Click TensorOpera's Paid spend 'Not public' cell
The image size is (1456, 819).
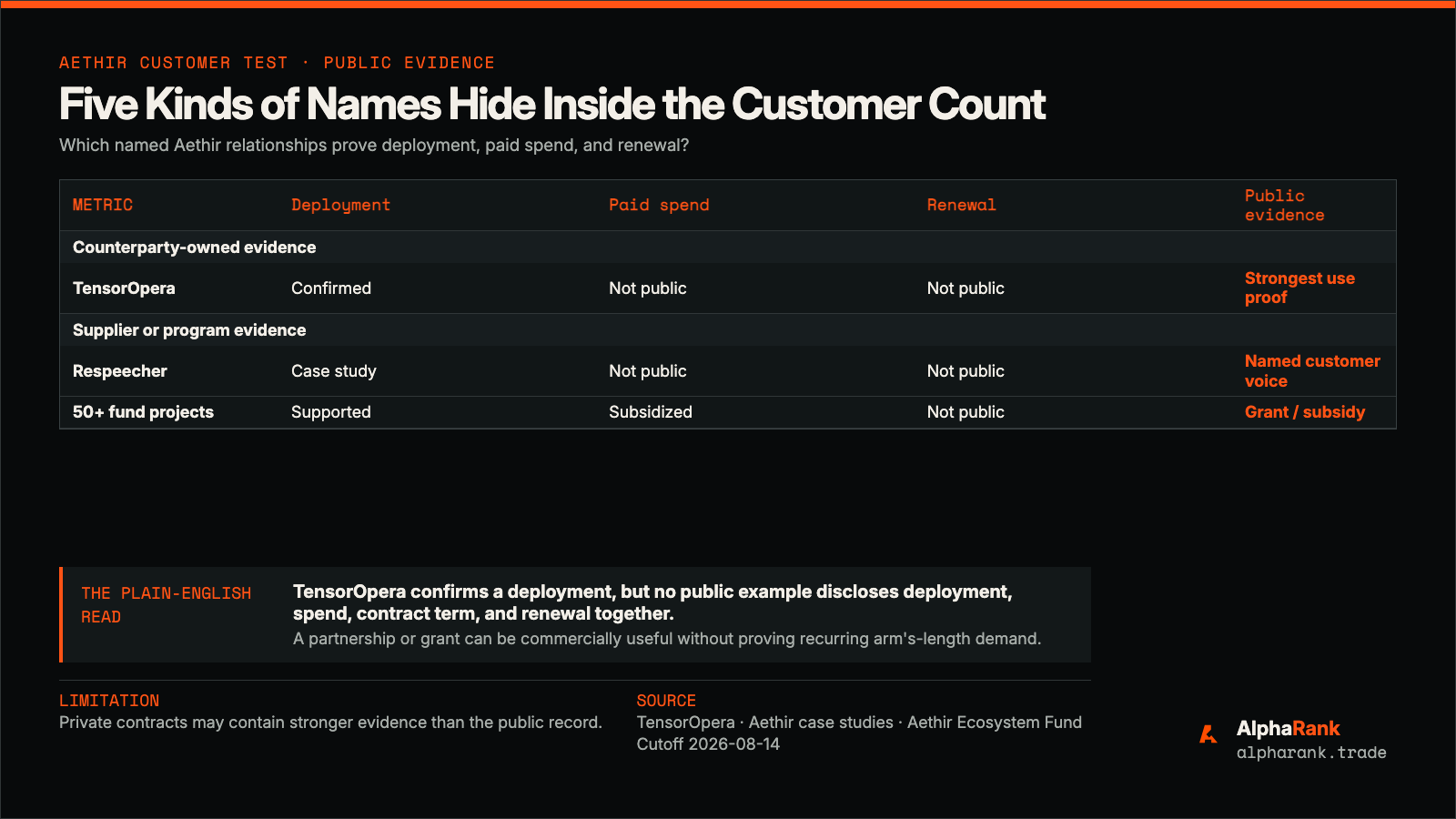[x=648, y=288]
